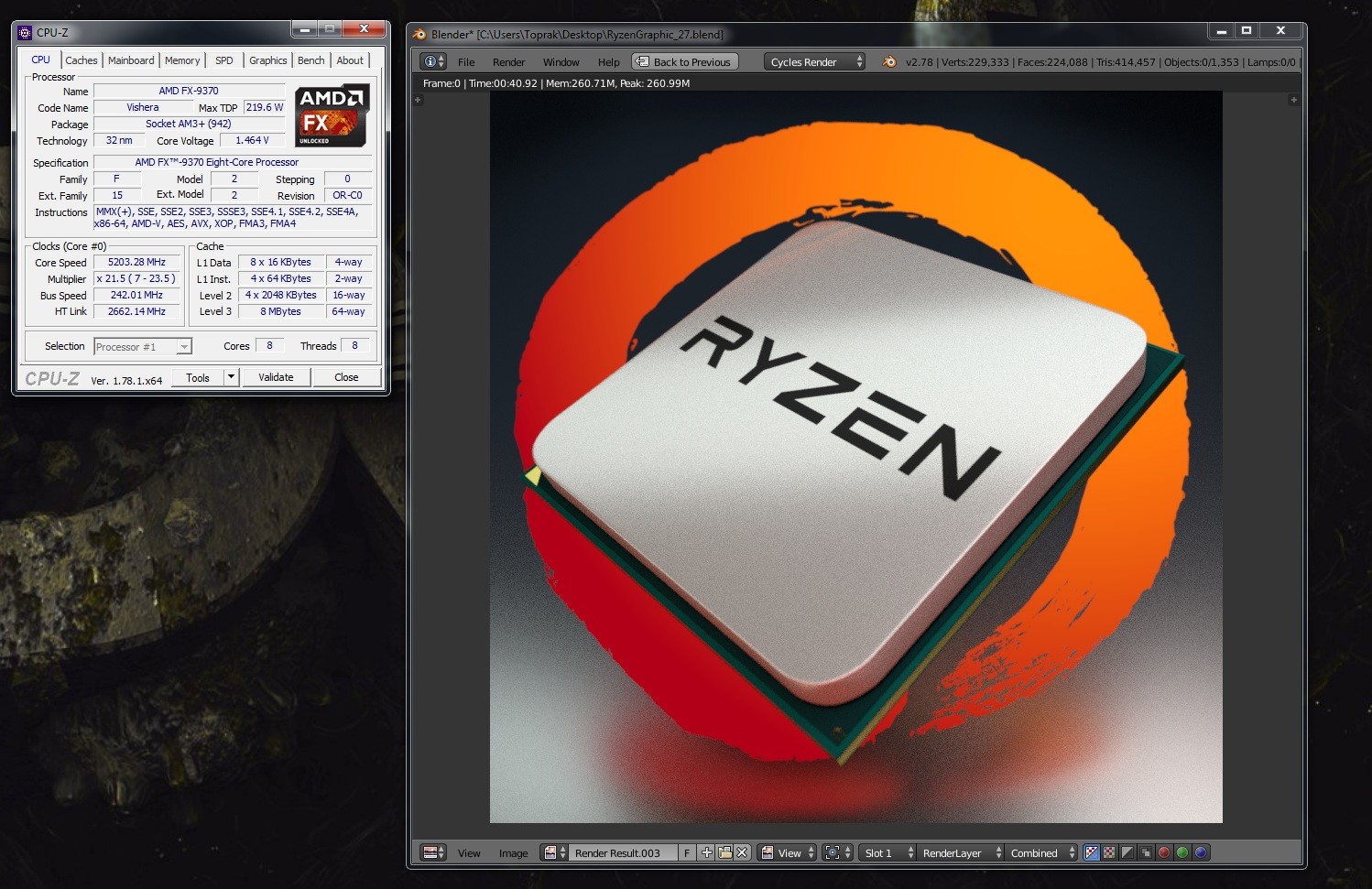Open Blender Help menu
The height and width of the screenshot is (889, 1372).
click(x=608, y=62)
